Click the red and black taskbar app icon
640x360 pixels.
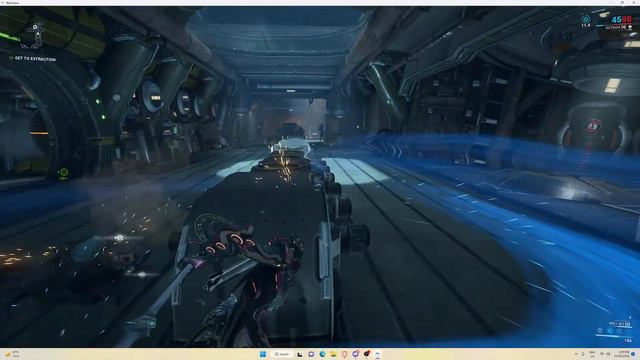click(367, 354)
